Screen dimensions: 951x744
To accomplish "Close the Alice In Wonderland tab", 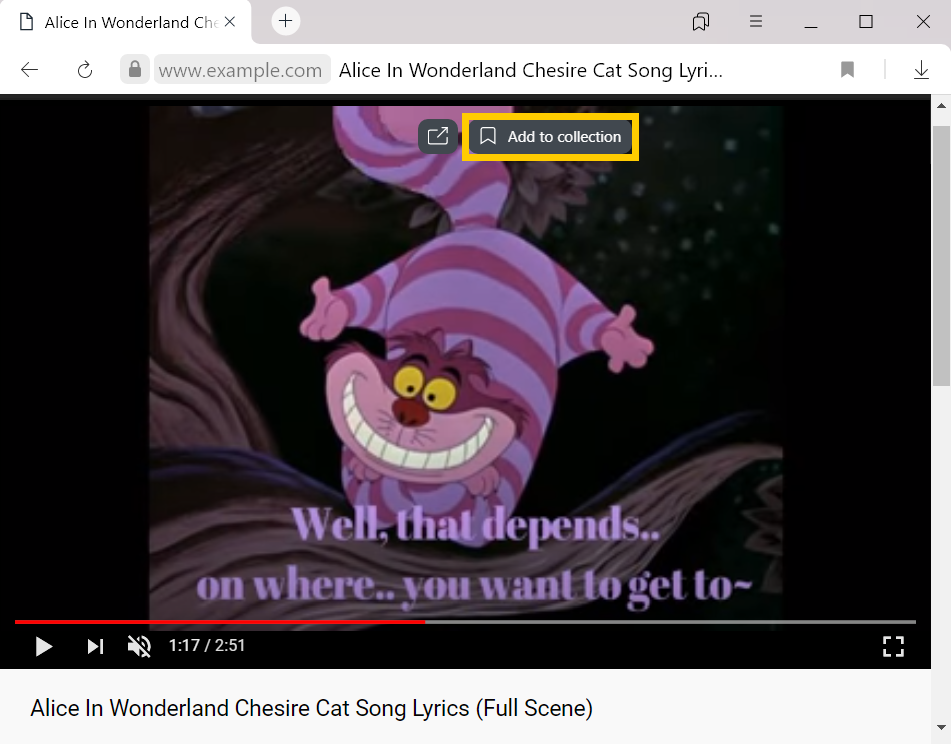I will 230,22.
